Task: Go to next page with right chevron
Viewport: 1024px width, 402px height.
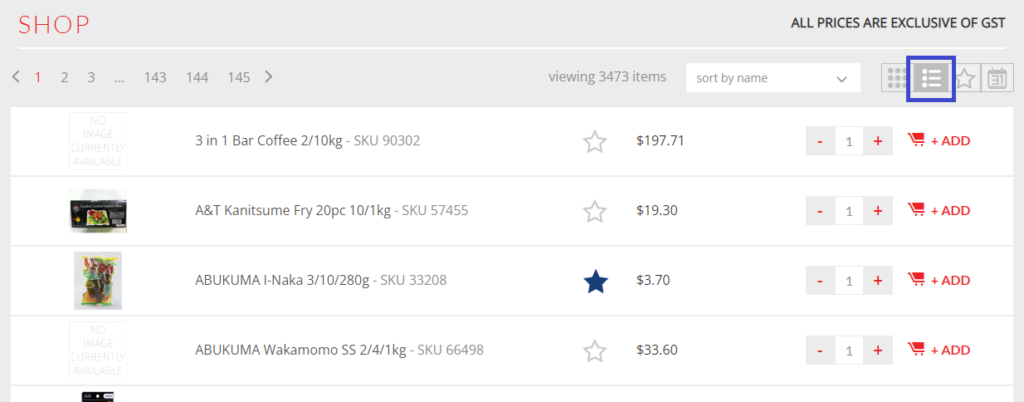Action: [x=268, y=77]
